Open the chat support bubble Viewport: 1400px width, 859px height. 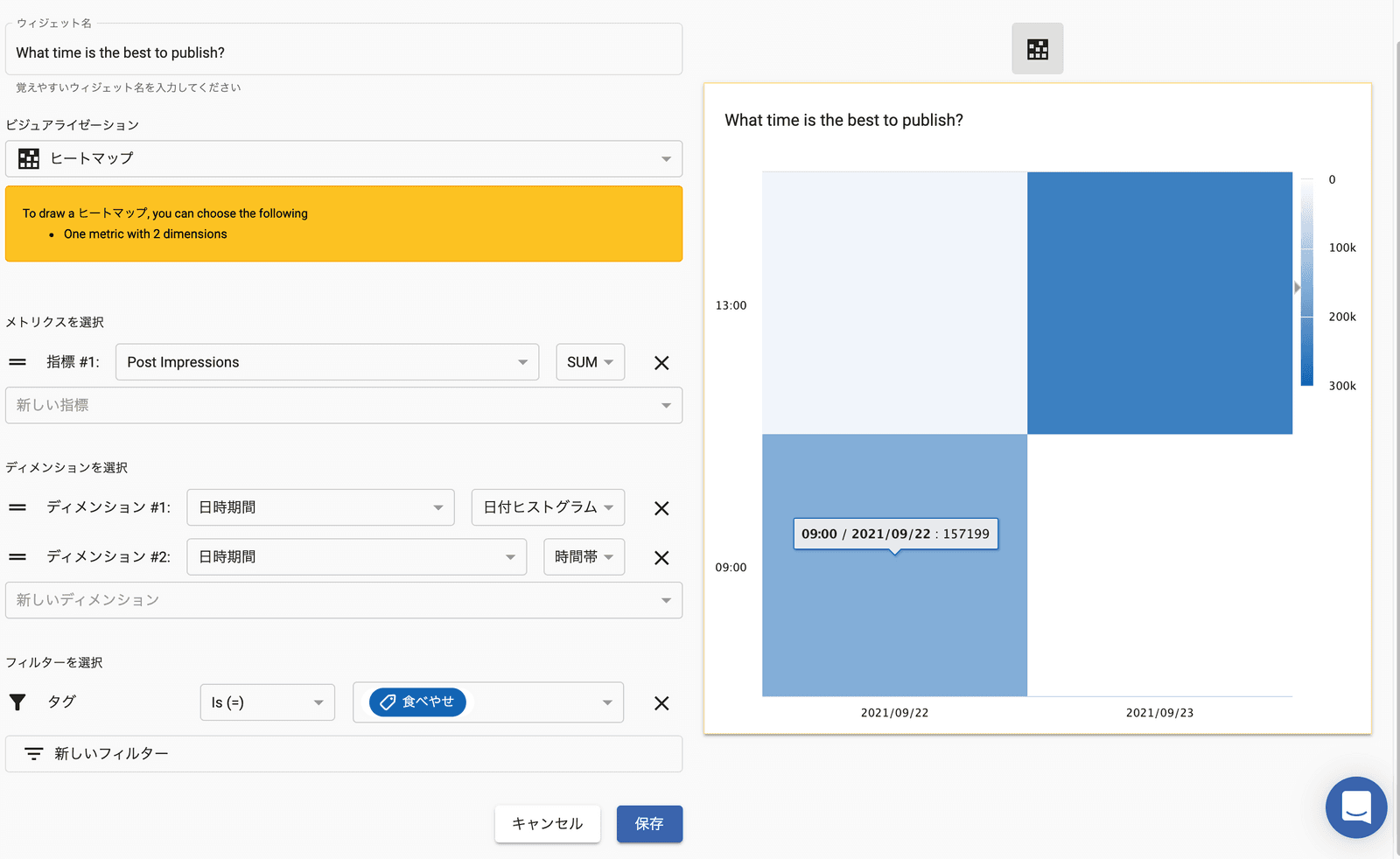[1355, 807]
